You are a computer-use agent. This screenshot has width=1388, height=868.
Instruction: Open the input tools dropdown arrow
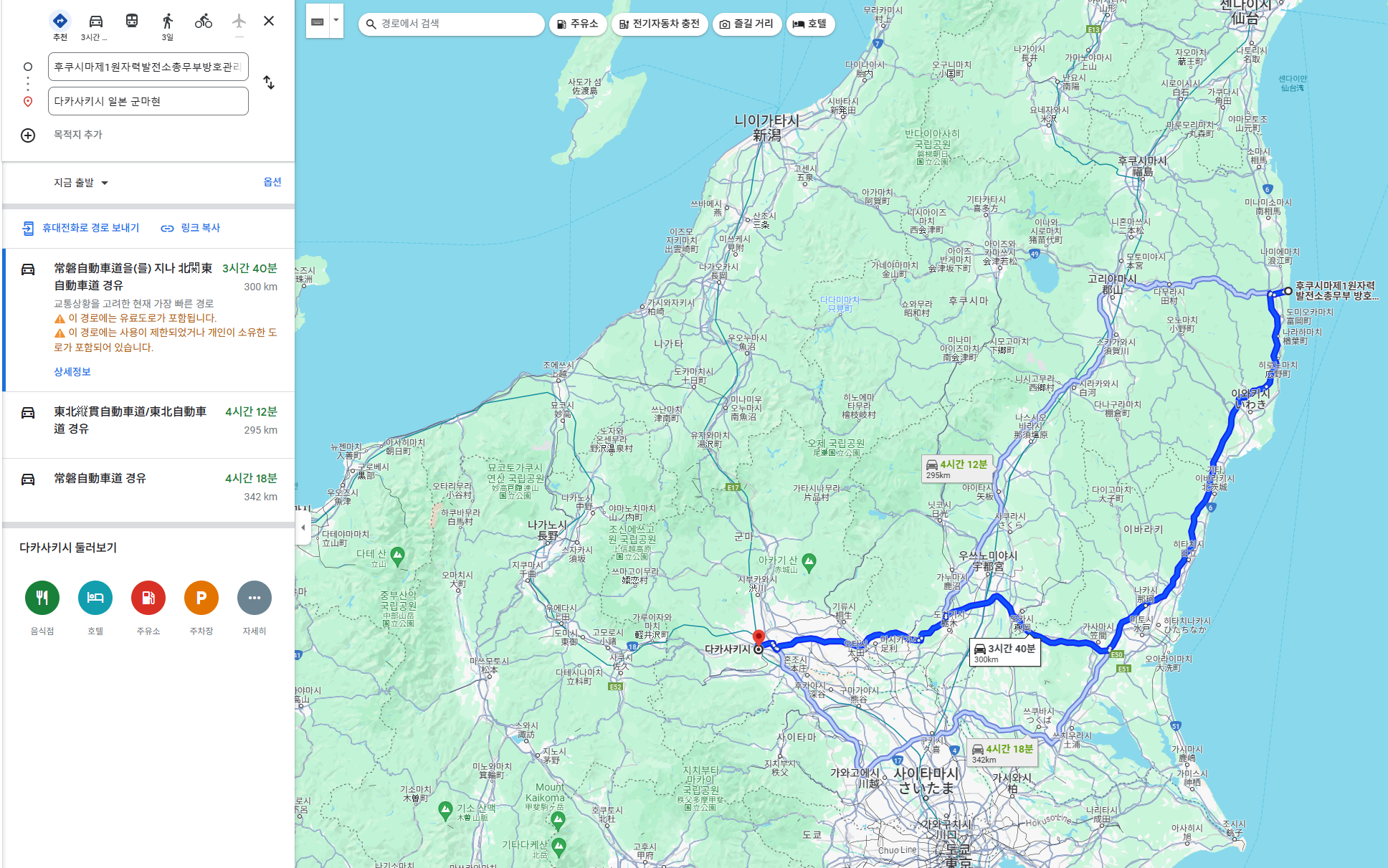click(x=336, y=21)
